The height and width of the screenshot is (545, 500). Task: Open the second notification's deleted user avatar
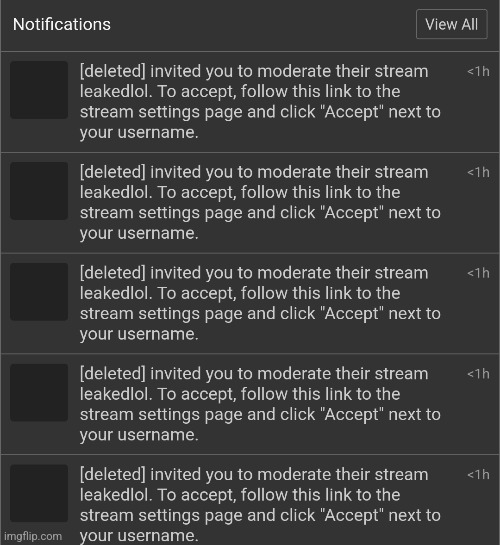[x=39, y=191]
